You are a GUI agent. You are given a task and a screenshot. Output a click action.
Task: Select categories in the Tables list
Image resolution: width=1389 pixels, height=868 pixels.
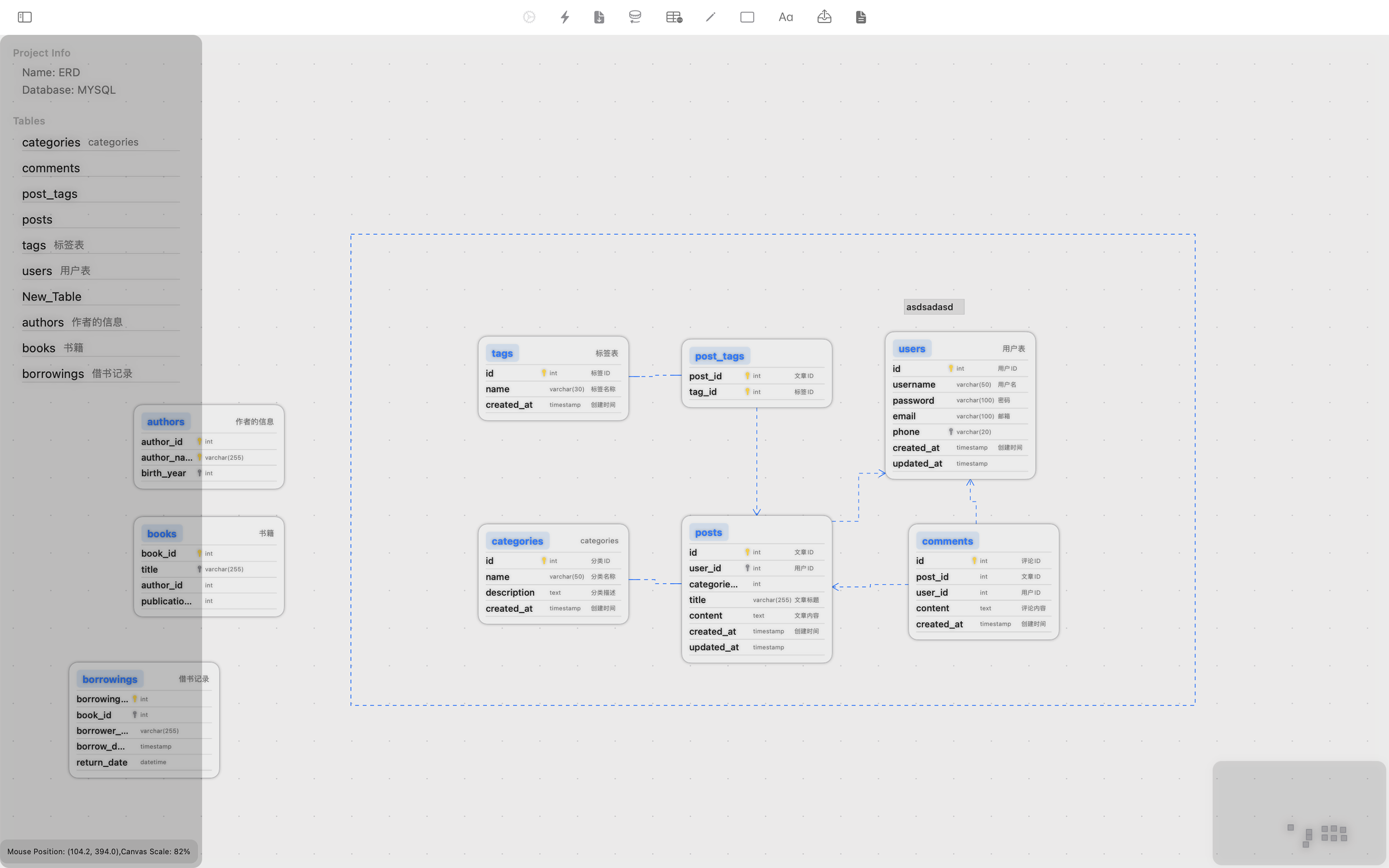point(100,142)
